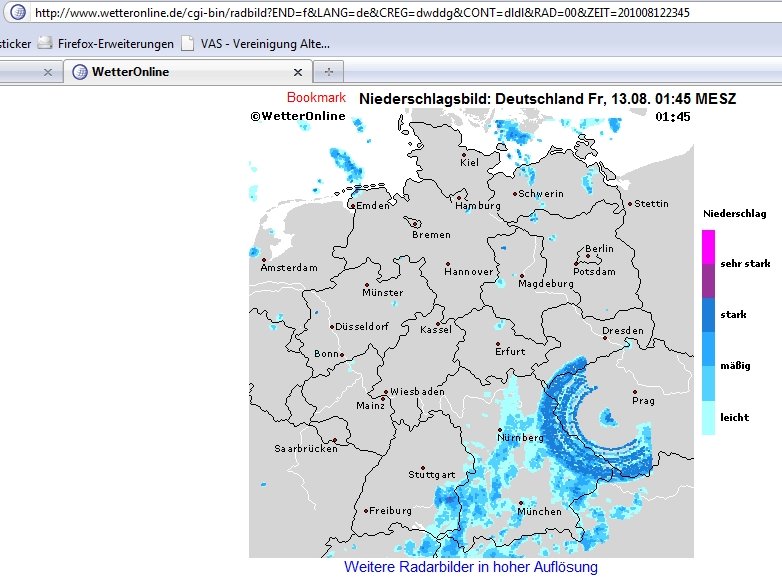
Task: Click the red Bookmark link
Action: pyautogui.click(x=316, y=98)
